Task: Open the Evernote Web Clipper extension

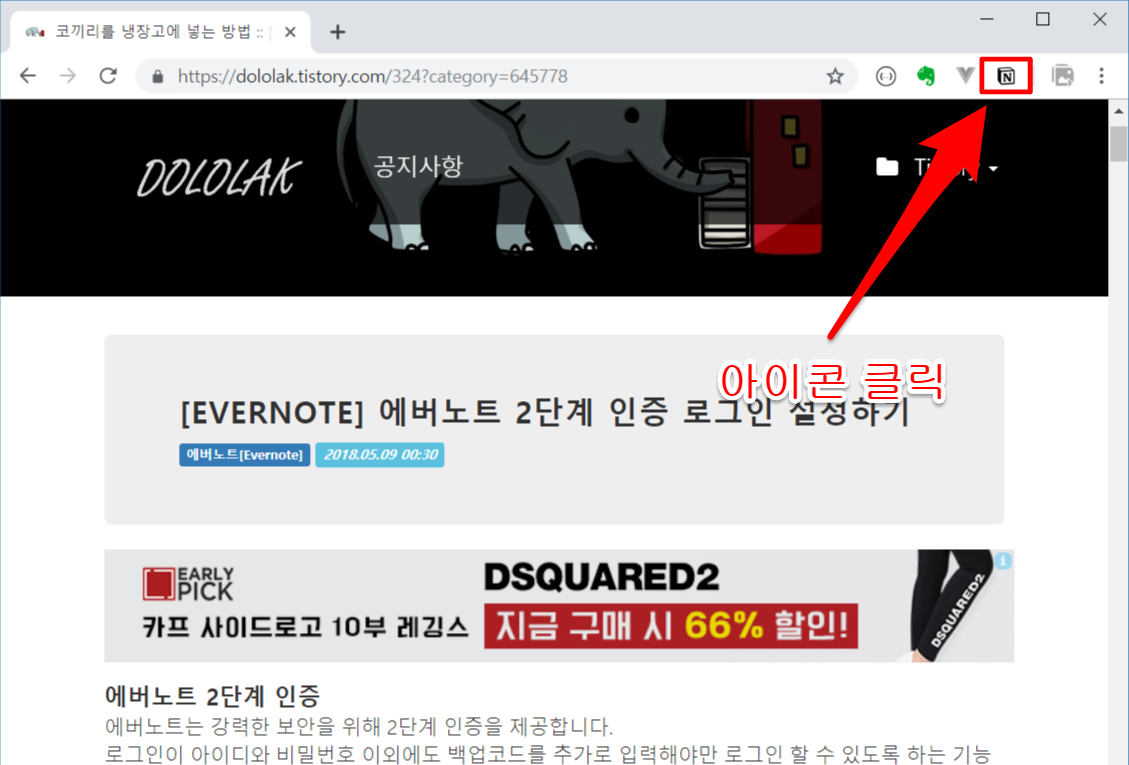Action: tap(926, 76)
